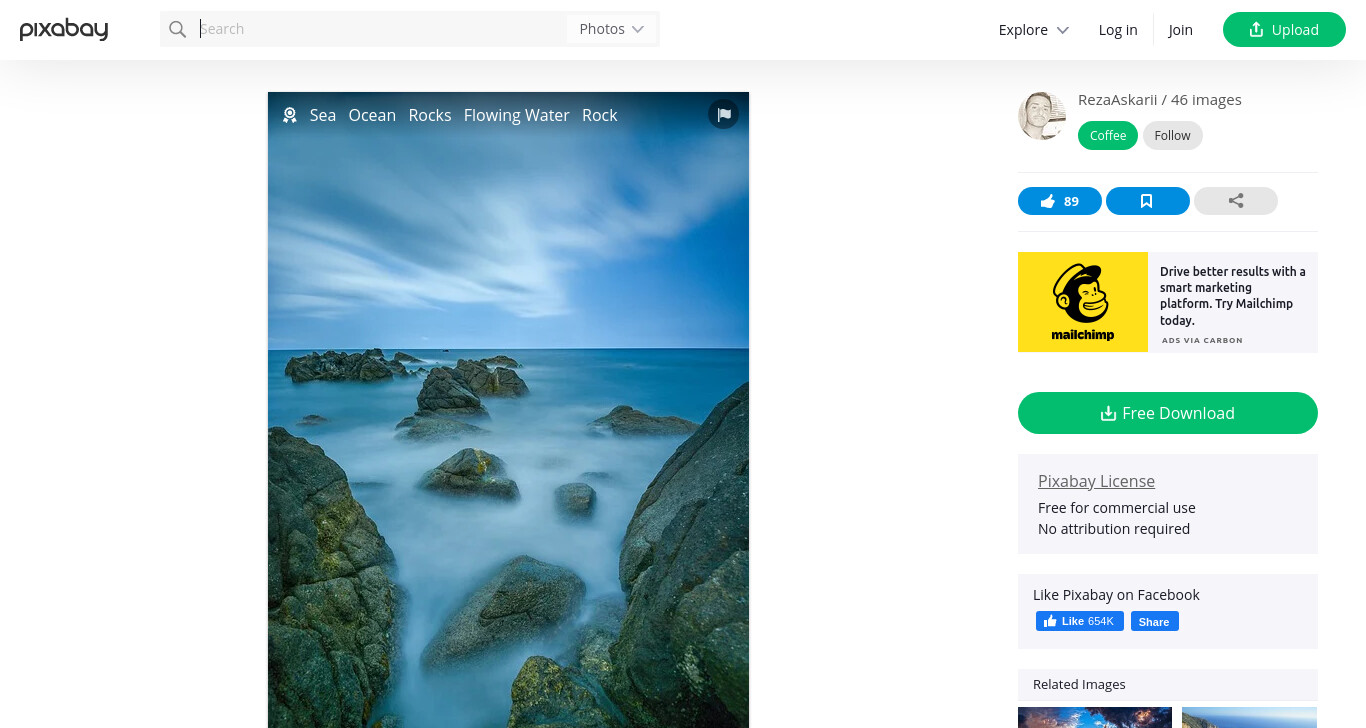Open the Ocean tag
The width and height of the screenshot is (1366, 728).
click(x=372, y=115)
